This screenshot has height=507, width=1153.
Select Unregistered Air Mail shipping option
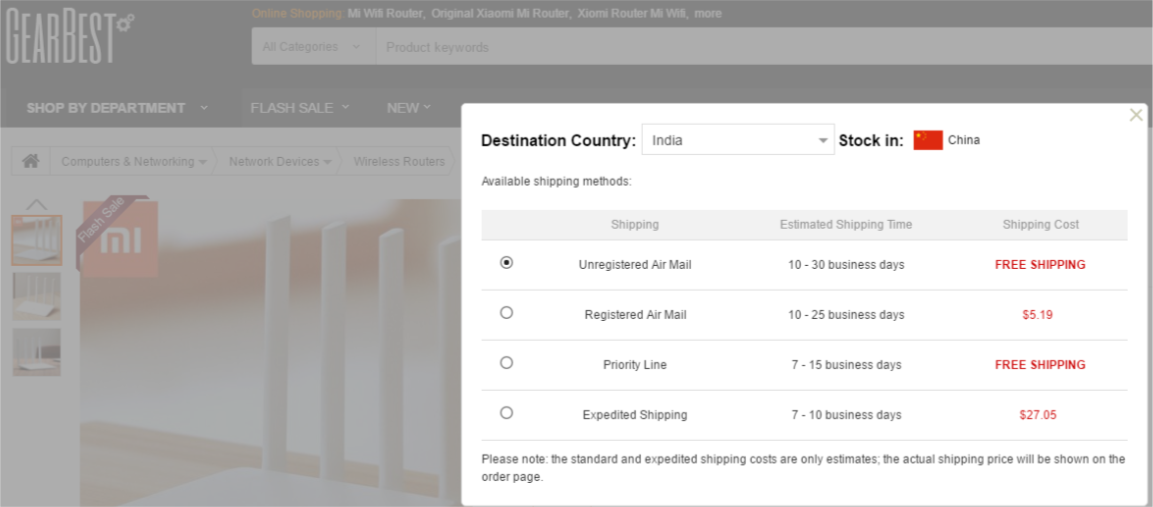[x=506, y=263]
